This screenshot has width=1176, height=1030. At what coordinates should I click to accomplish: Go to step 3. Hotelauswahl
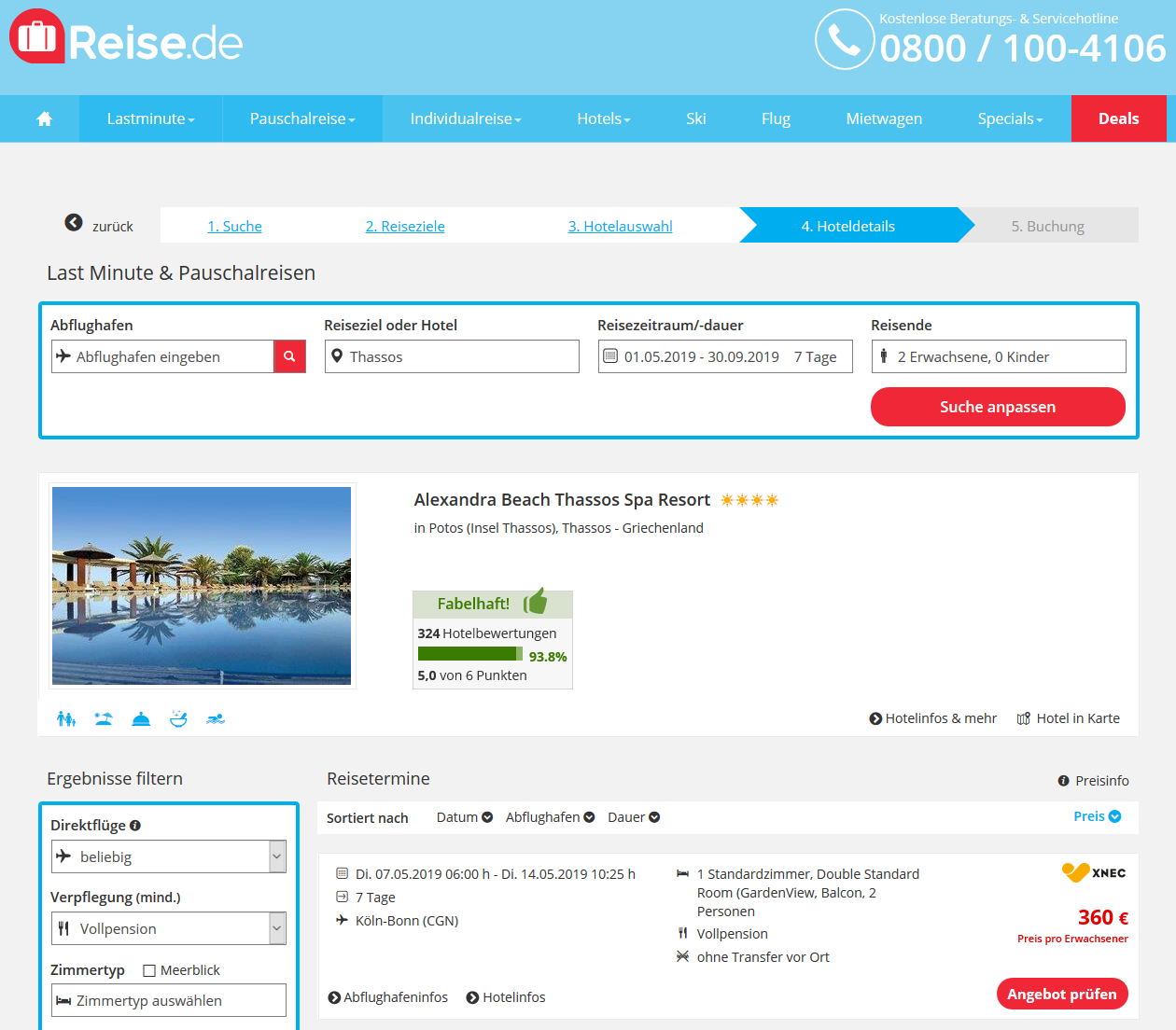(x=620, y=226)
